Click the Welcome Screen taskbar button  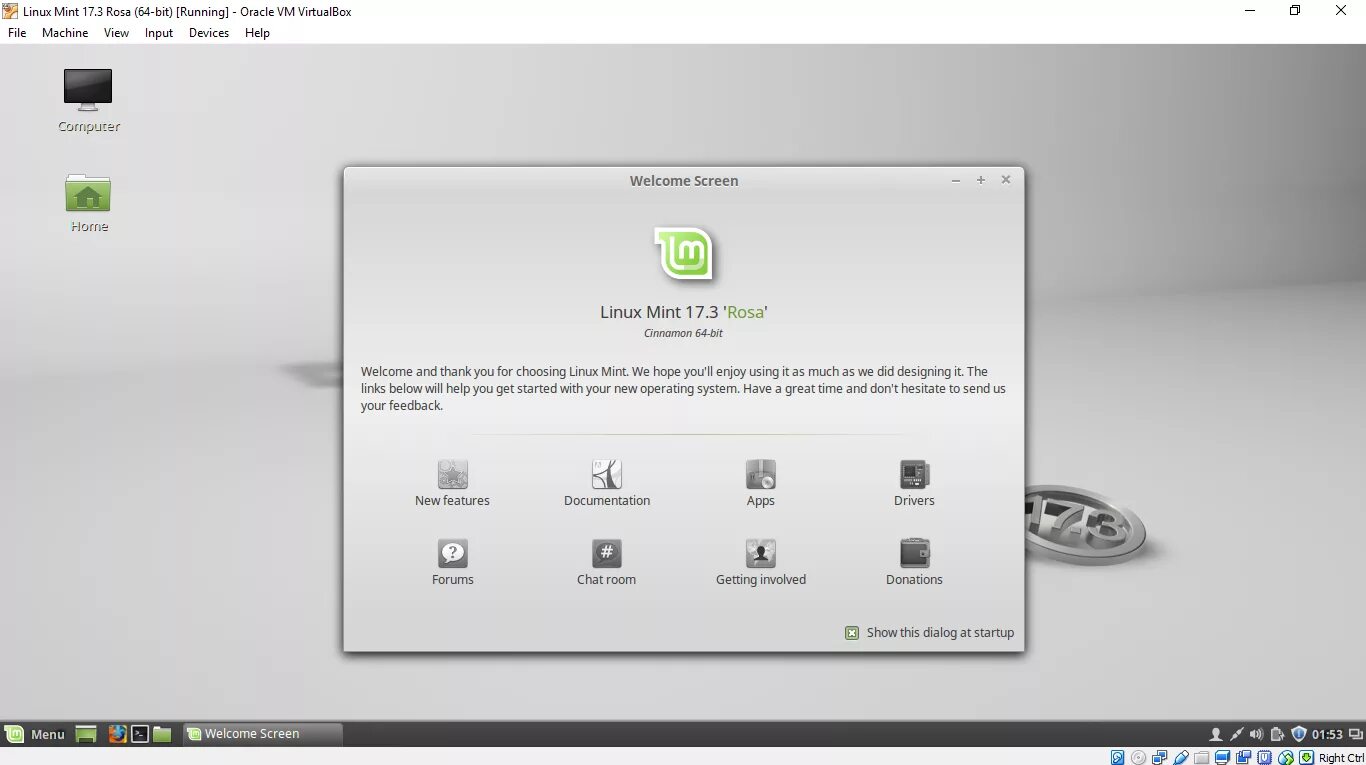pos(263,734)
